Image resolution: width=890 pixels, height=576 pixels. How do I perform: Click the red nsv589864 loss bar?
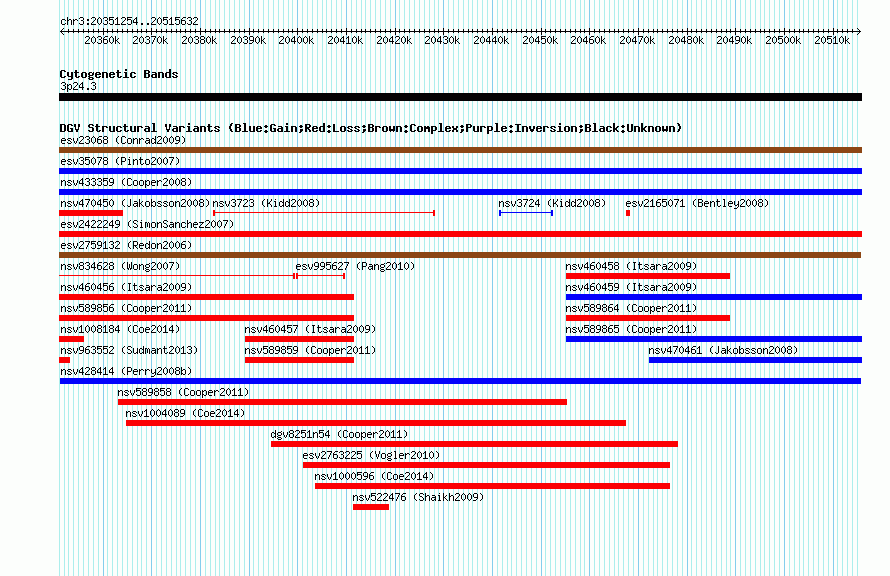648,318
